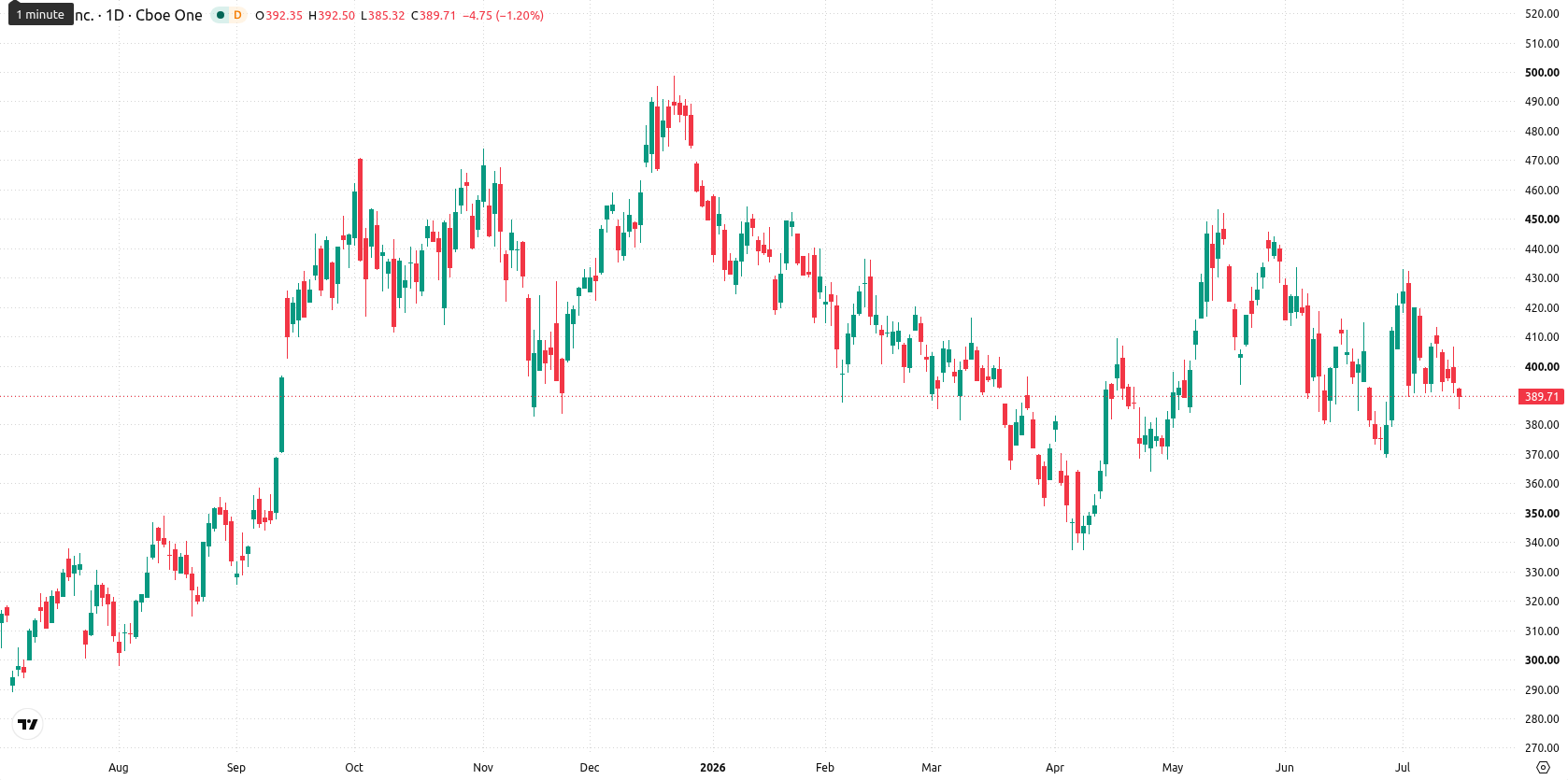The image size is (1568, 780).
Task: Click the Oct label on time axis
Action: point(354,767)
